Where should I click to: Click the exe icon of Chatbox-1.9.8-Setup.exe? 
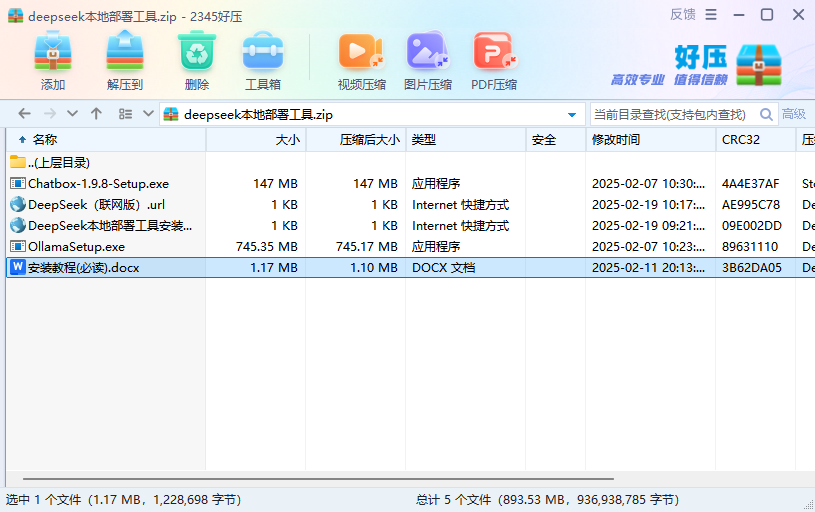tap(18, 183)
